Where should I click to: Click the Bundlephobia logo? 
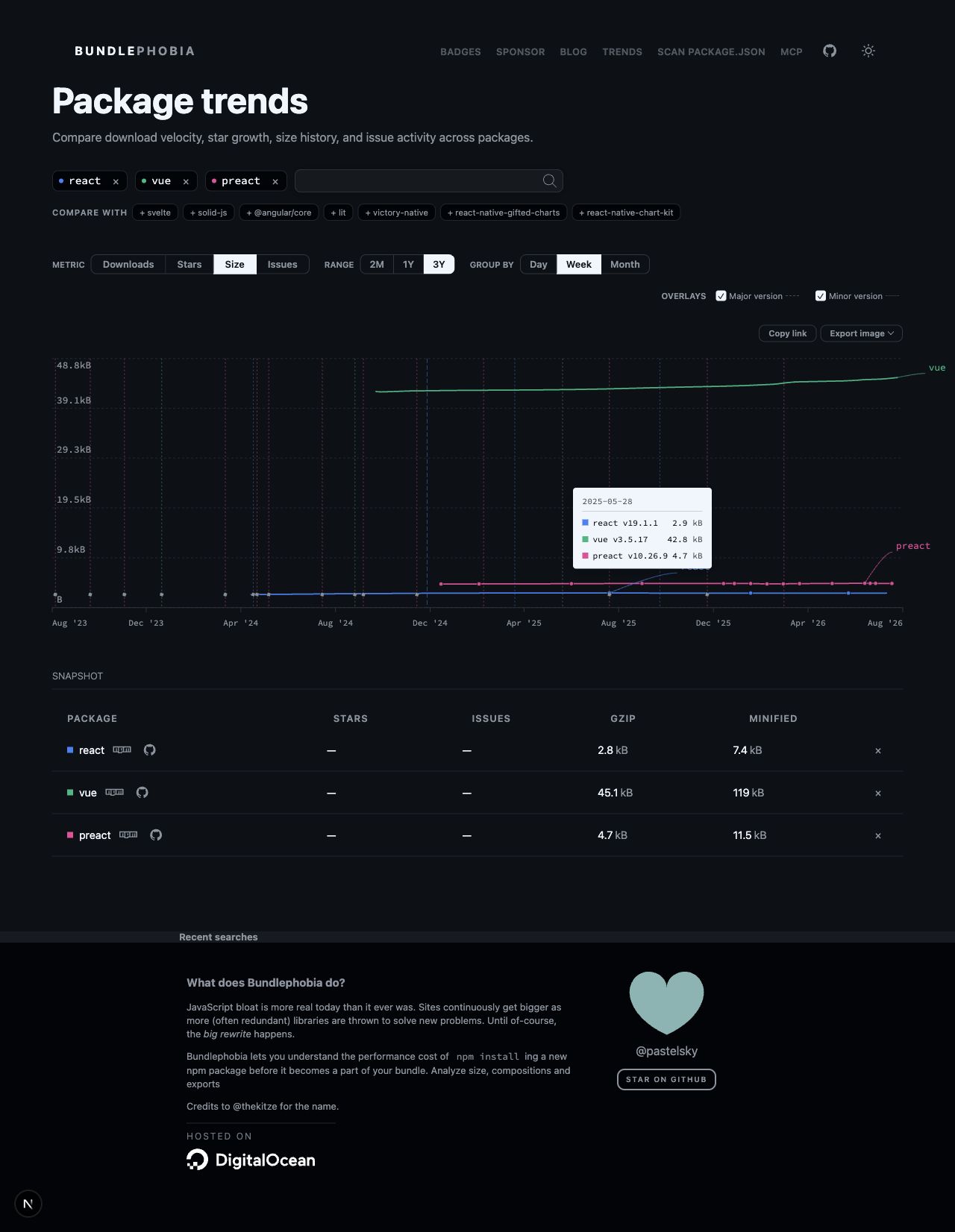point(134,51)
